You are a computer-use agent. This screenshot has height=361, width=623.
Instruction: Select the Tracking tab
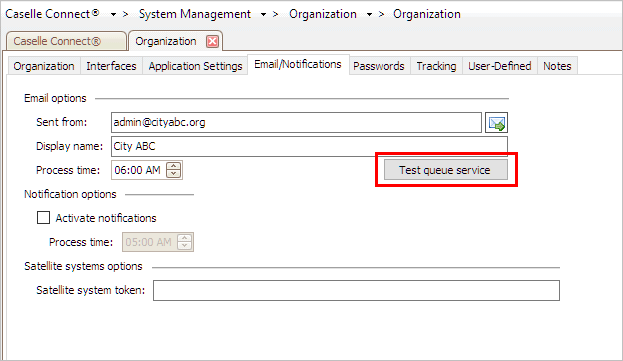tap(436, 66)
